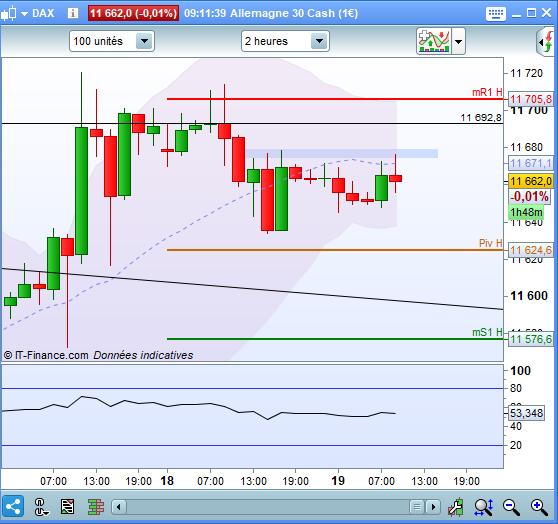Open the 2 heures timeframe dropdown
Image resolution: width=558 pixels, height=524 pixels.
coord(285,41)
